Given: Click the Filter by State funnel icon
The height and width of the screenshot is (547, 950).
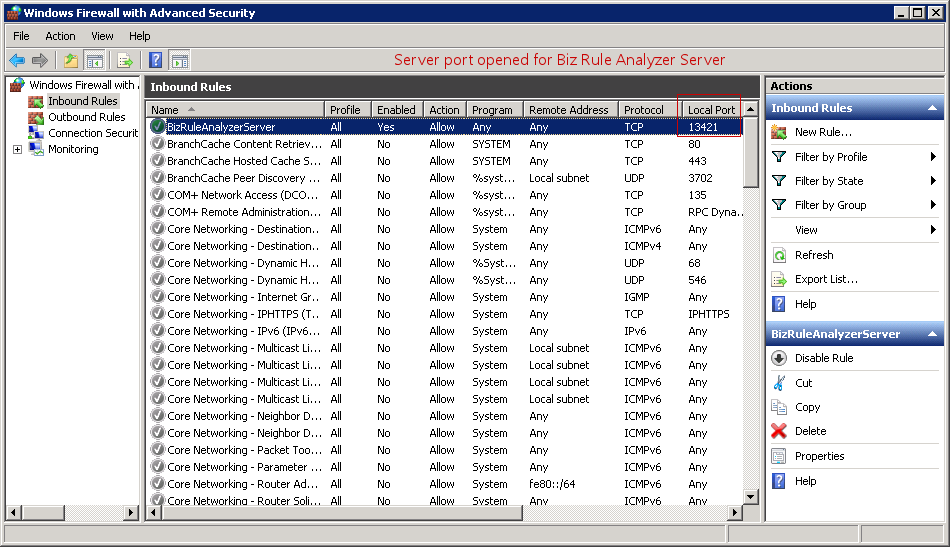Looking at the screenshot, I should [779, 181].
